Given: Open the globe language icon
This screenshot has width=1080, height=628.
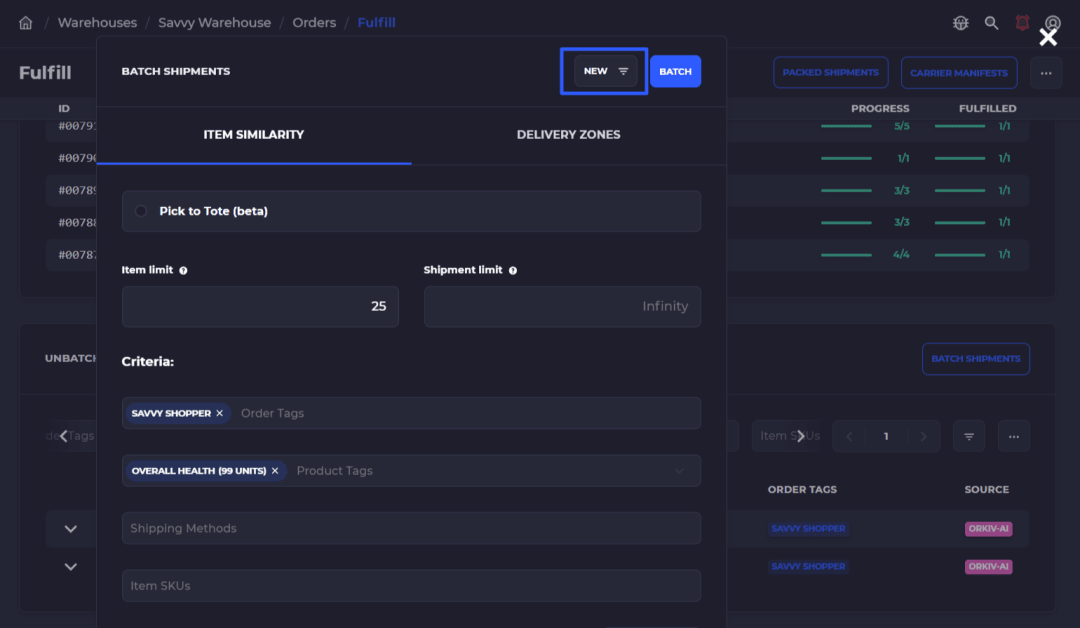Looking at the screenshot, I should point(961,23).
